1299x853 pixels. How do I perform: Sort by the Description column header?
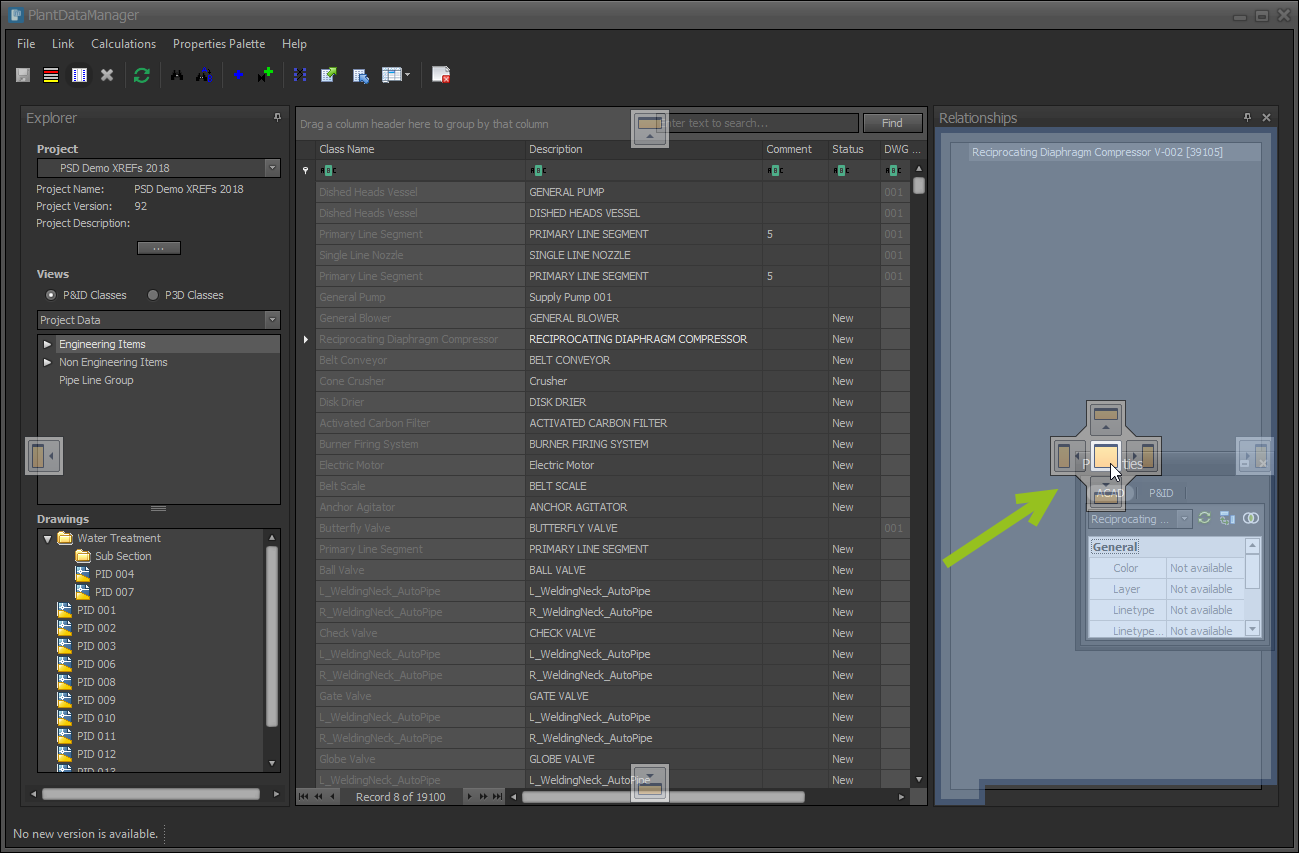(644, 149)
